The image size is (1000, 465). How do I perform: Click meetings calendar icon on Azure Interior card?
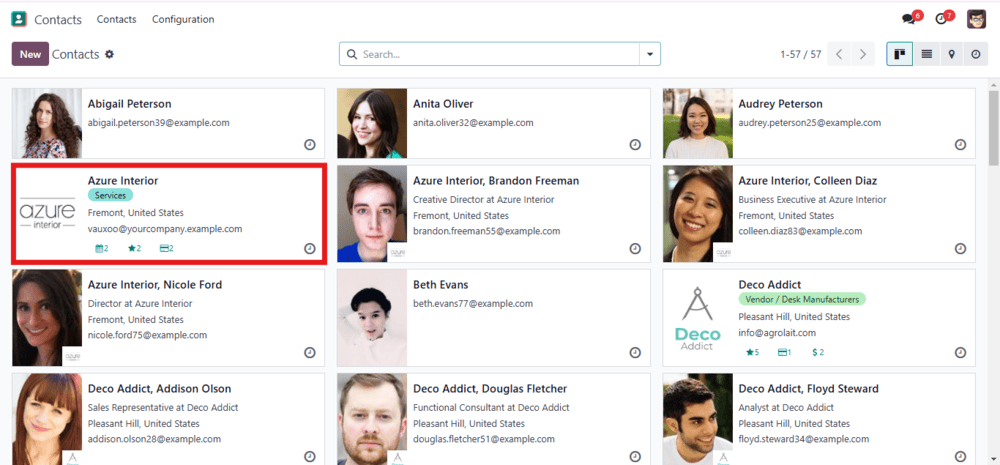pos(101,248)
